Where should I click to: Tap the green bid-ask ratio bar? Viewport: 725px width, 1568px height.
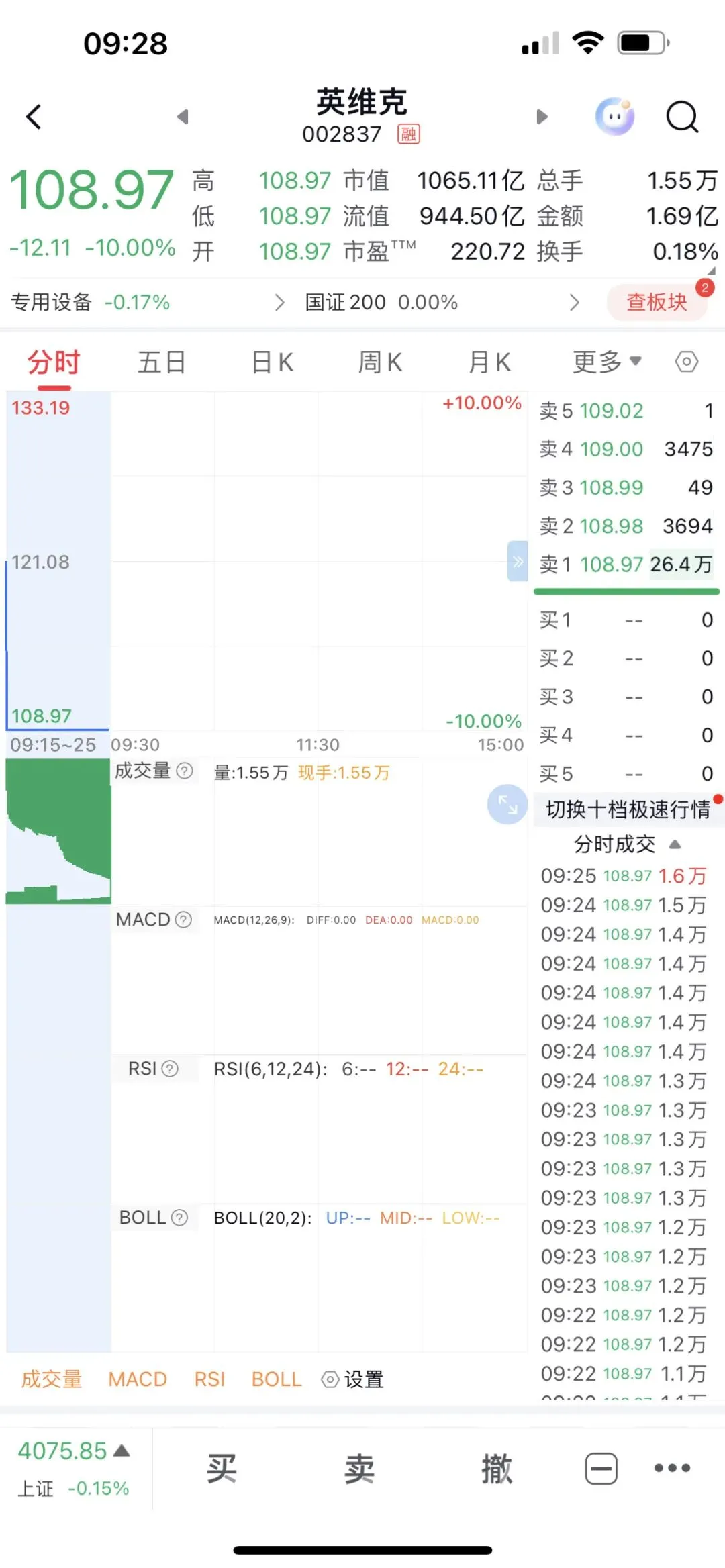(x=626, y=591)
